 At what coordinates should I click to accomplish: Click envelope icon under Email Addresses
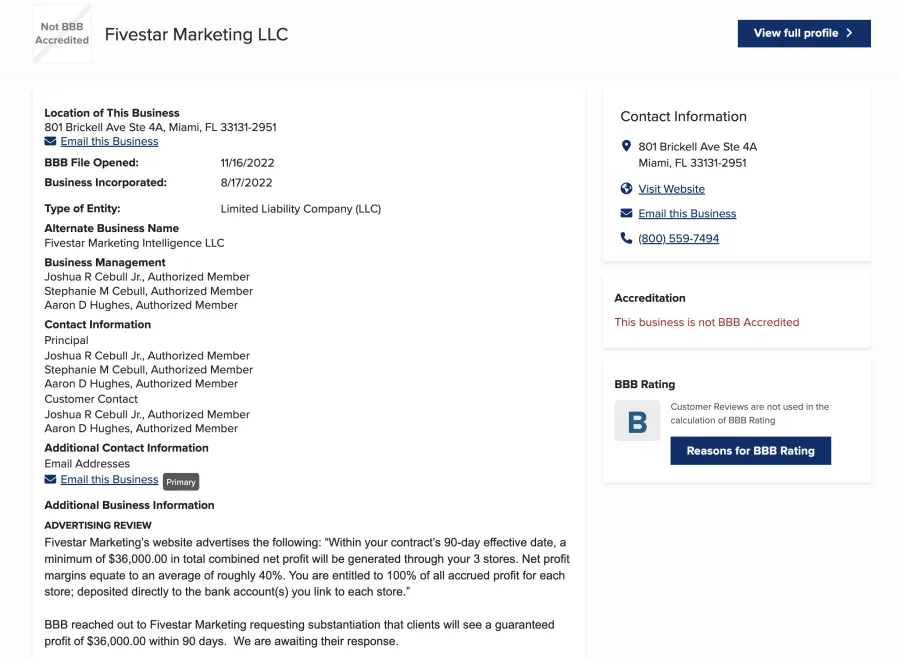click(51, 479)
